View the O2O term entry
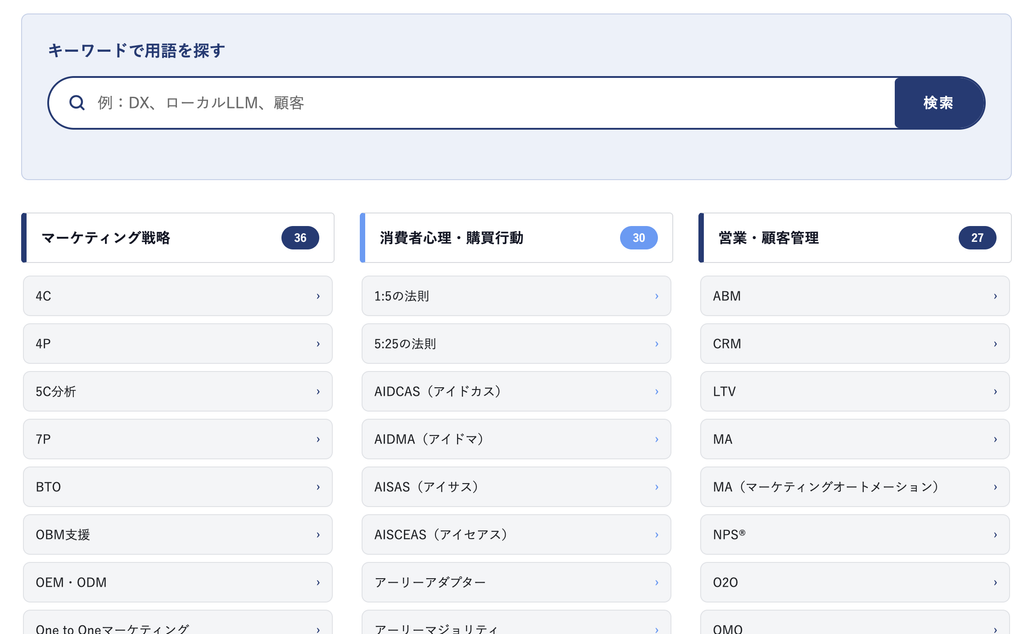The height and width of the screenshot is (634, 1024). 855,582
